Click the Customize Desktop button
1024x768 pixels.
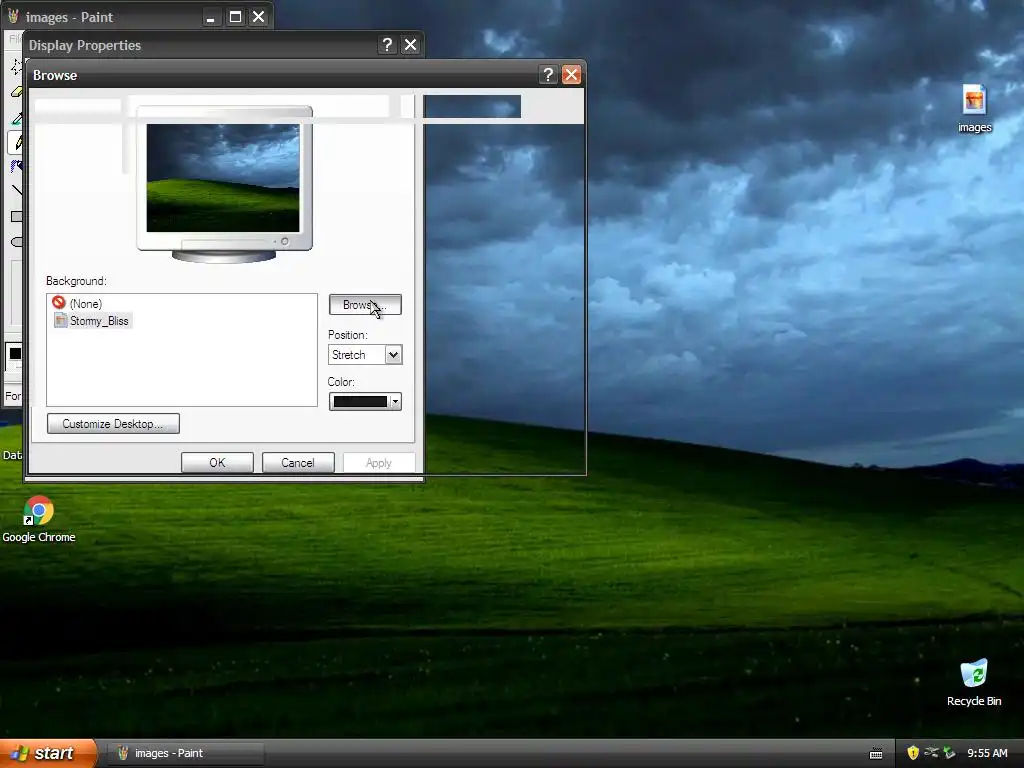point(113,423)
